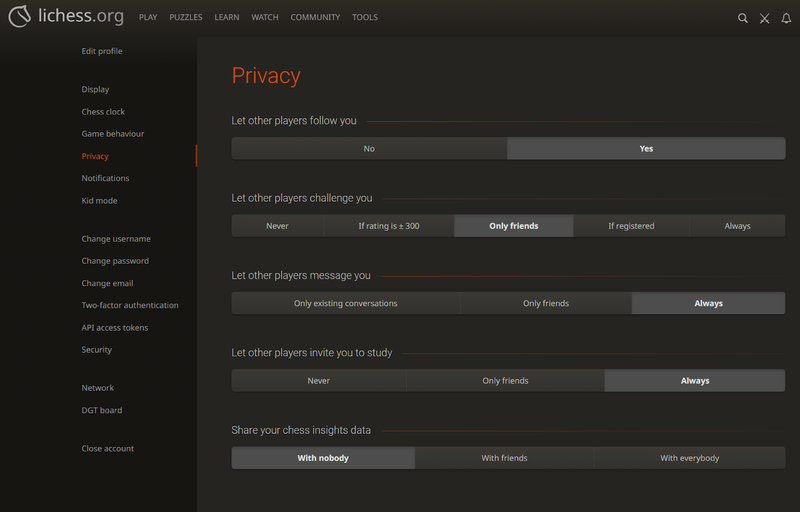
Task: Open the search magnifier icon
Action: 742,18
